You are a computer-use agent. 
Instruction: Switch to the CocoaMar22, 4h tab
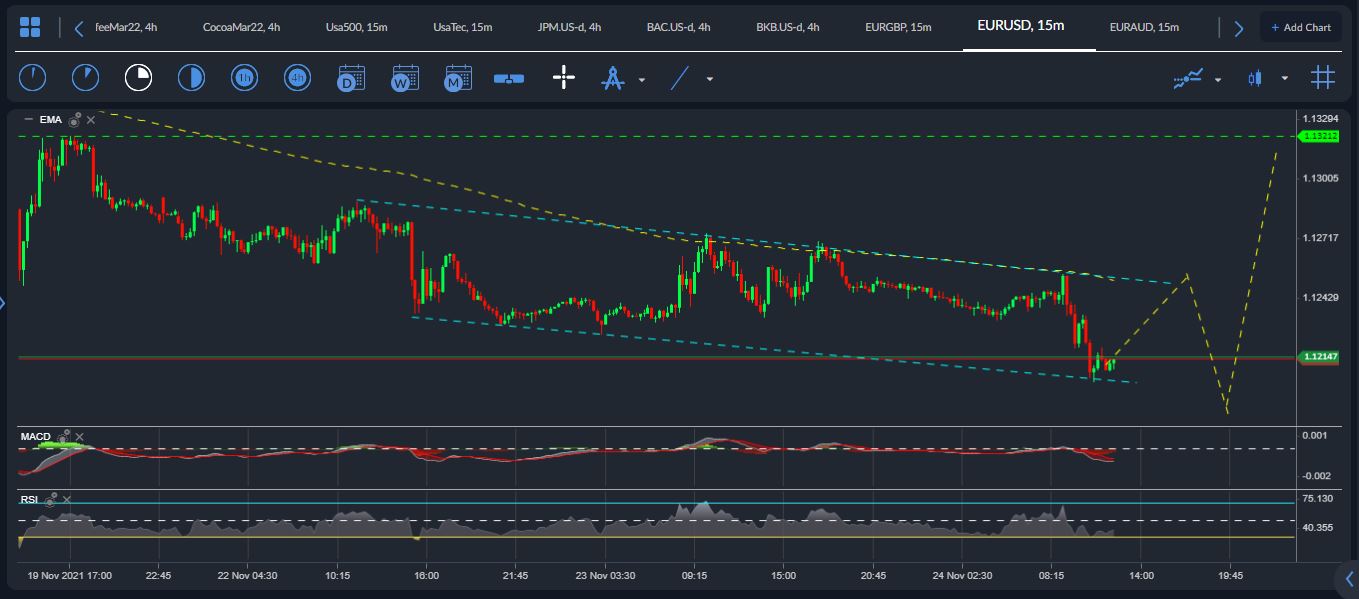(x=241, y=27)
